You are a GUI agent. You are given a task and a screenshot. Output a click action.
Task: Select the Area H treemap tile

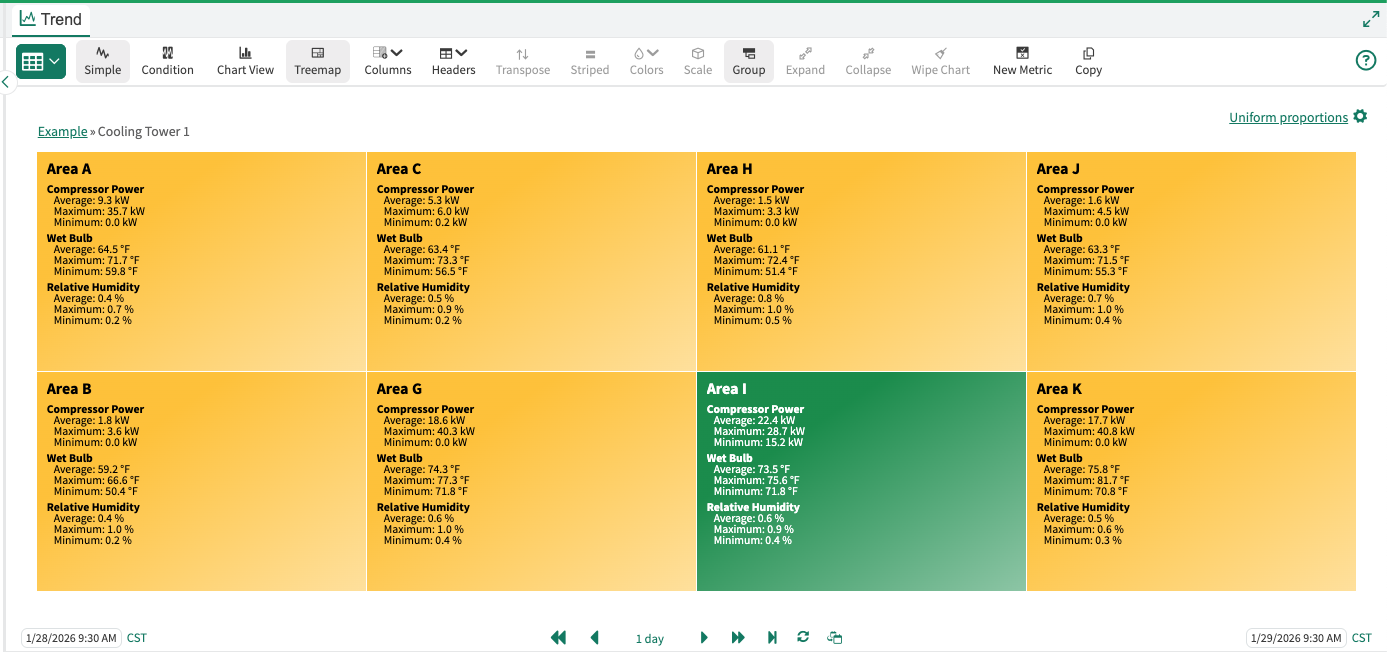click(861, 261)
